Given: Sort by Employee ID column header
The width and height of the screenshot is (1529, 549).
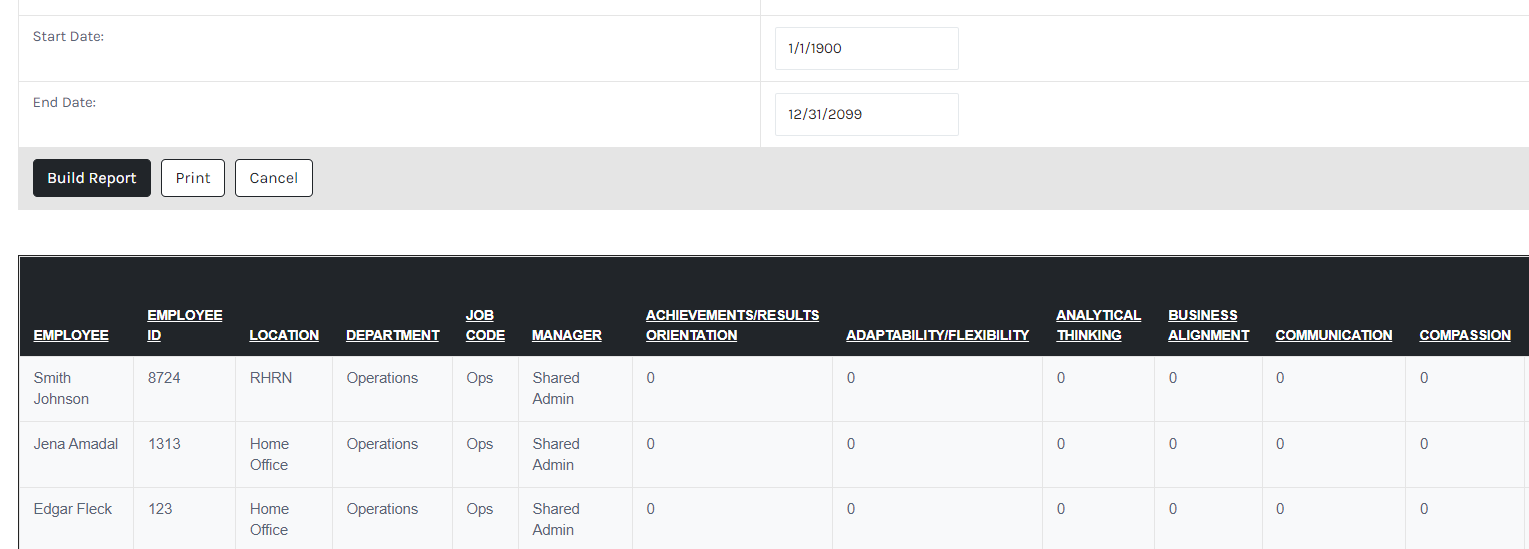Looking at the screenshot, I should click(185, 325).
